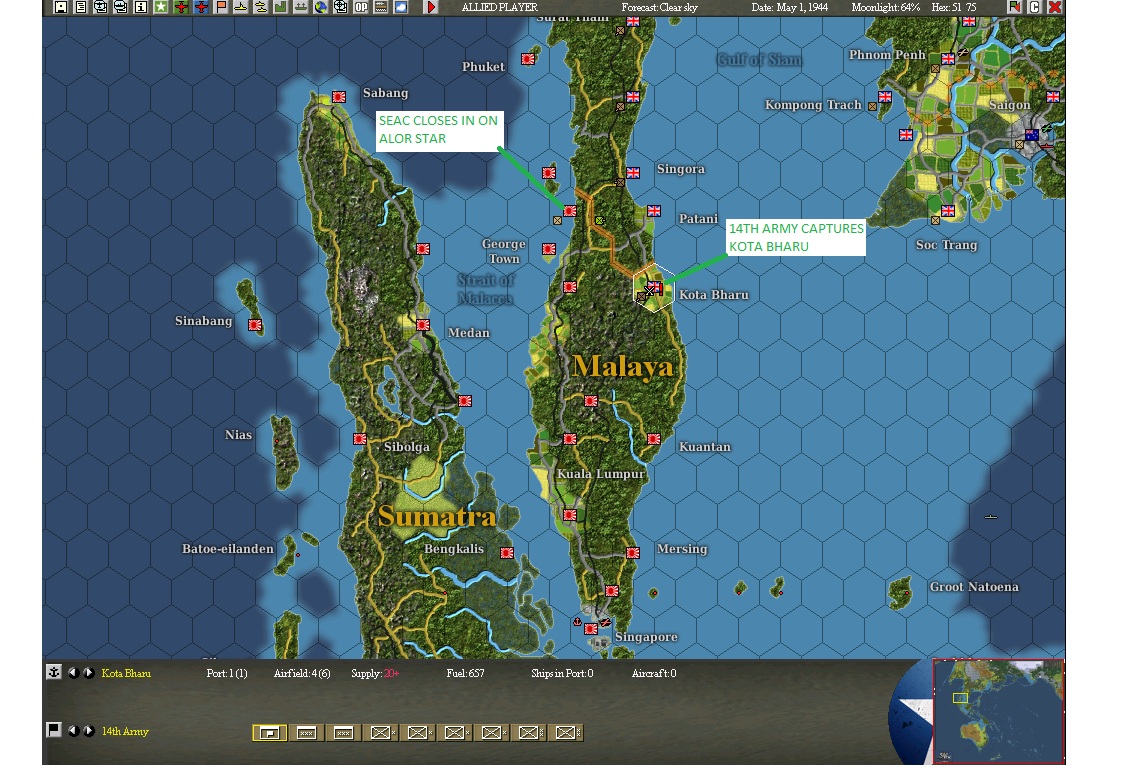Go to previous base left of Kota Bharu
Viewport: 1137px width, 774px height.
73,672
